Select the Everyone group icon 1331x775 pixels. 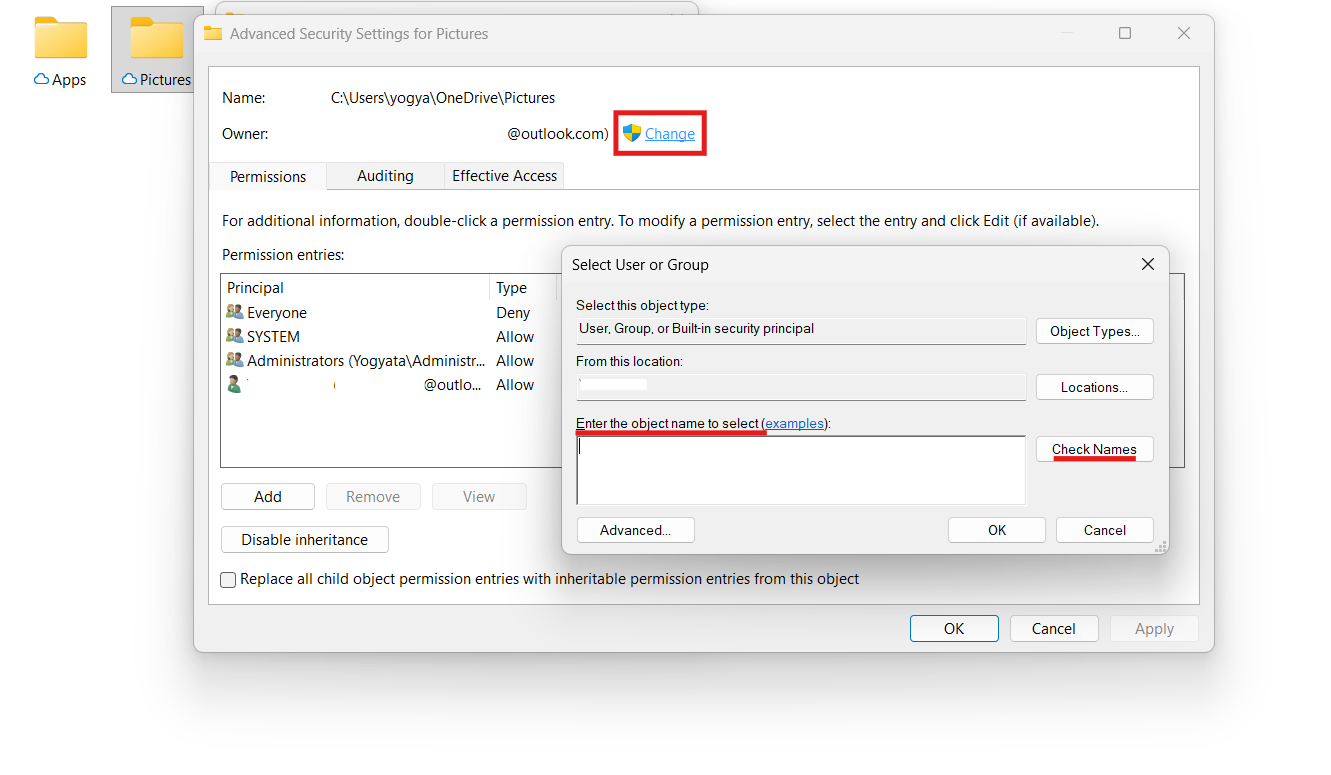click(234, 312)
